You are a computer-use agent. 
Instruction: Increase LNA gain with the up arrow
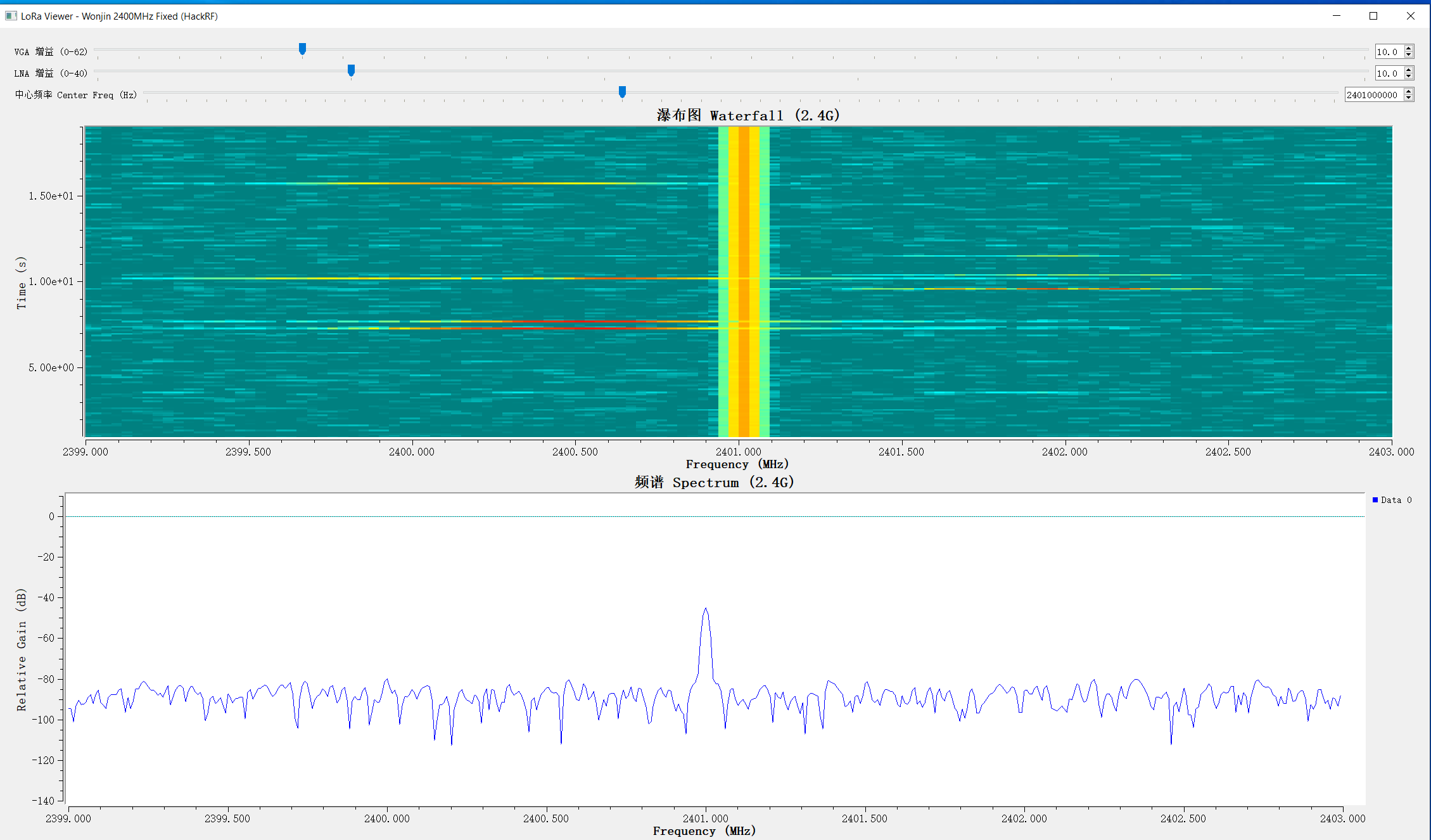pos(1409,70)
